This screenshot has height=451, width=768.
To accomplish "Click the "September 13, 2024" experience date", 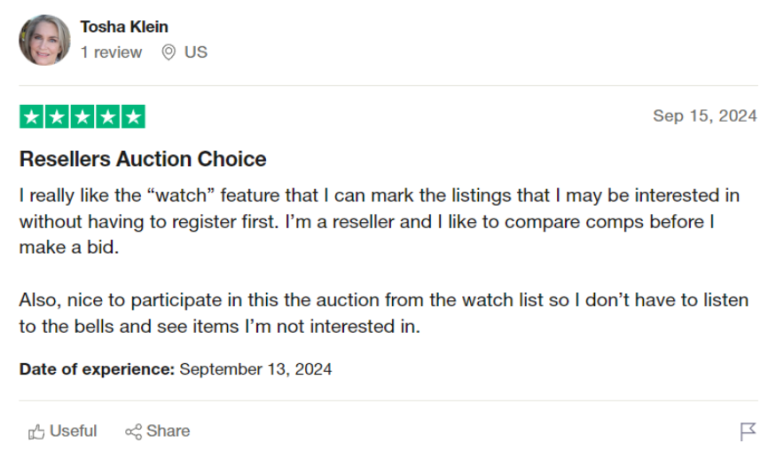I will click(x=255, y=369).
